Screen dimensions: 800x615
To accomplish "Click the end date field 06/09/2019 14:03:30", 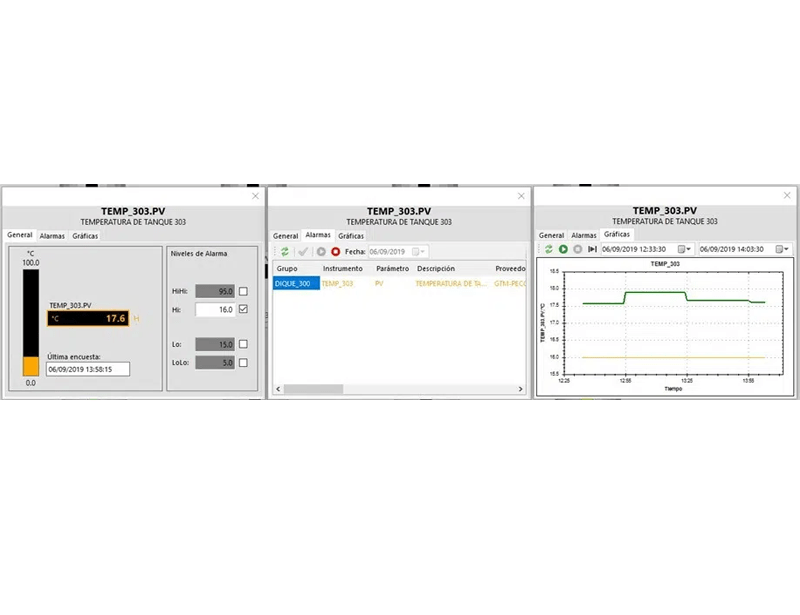I will pyautogui.click(x=744, y=249).
